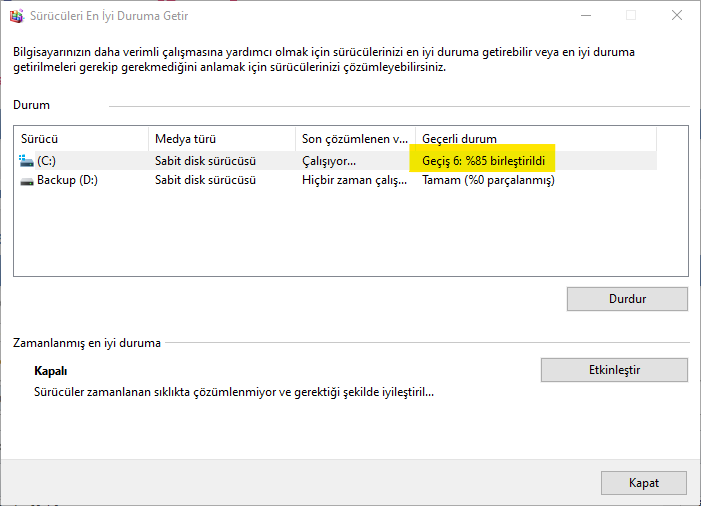Click the Backup (D:) drive icon
701x506 pixels.
click(26, 181)
